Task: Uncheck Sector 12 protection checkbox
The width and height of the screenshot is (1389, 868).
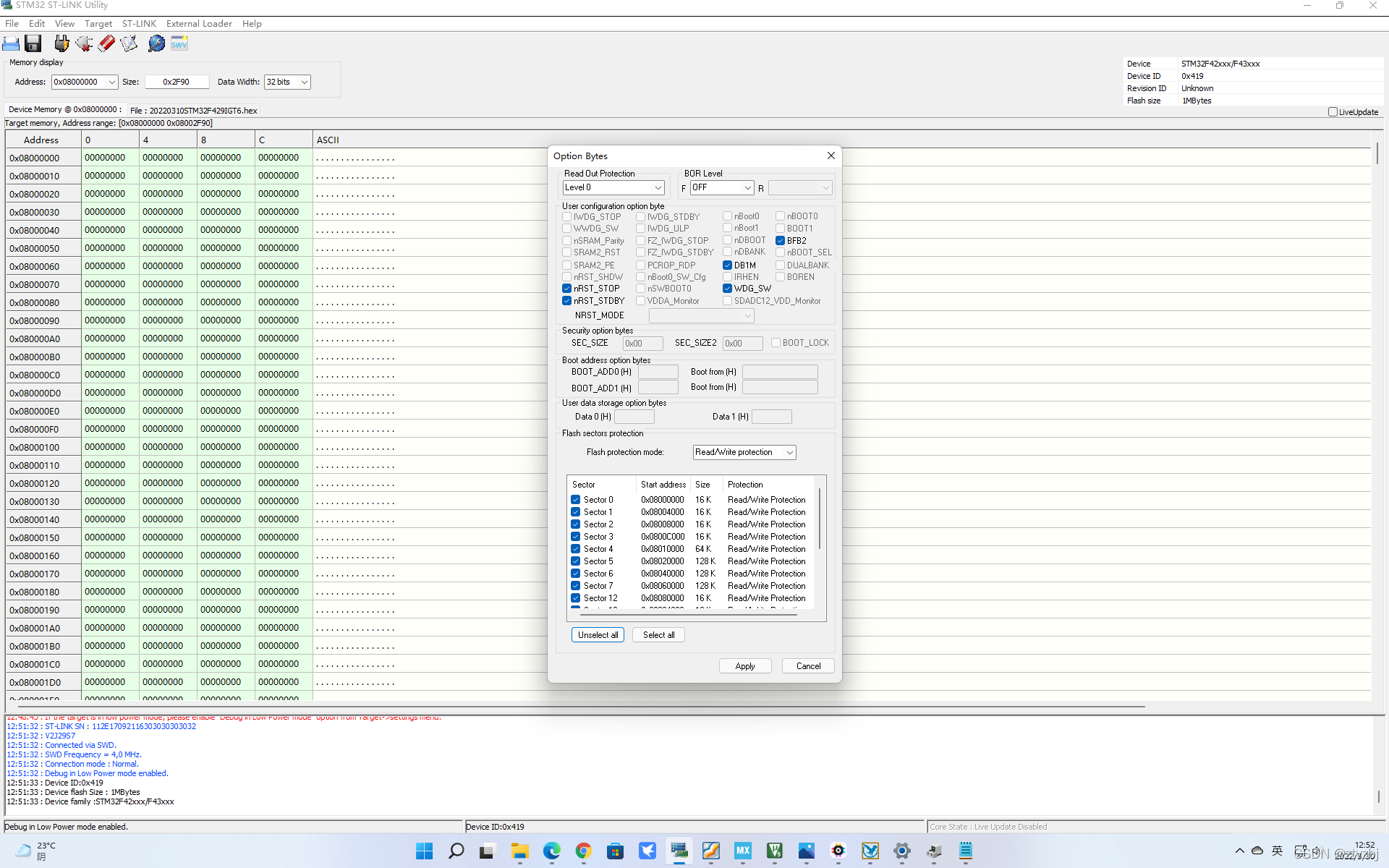Action: [x=575, y=598]
